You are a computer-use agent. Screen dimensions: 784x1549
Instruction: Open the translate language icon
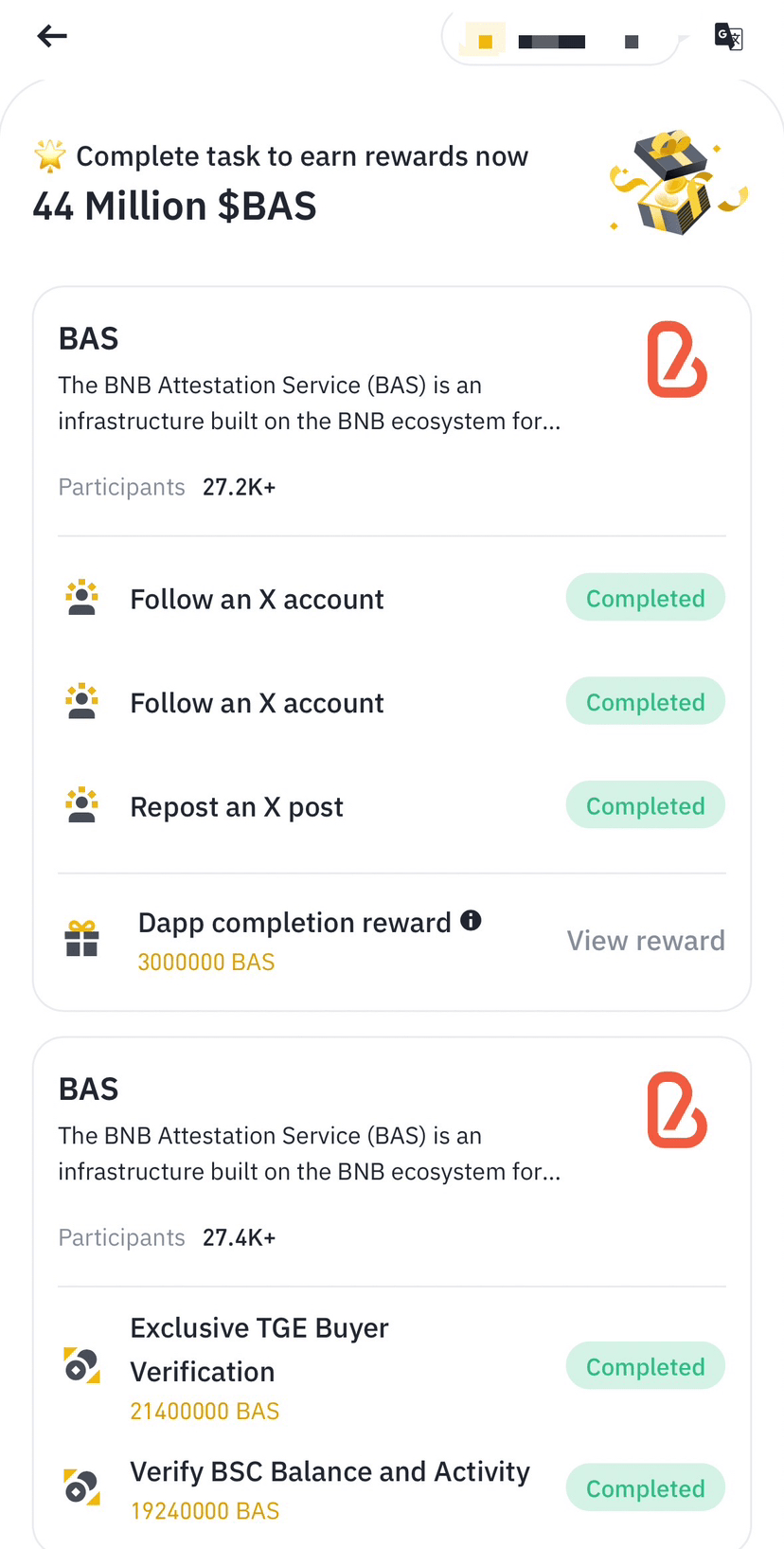728,37
